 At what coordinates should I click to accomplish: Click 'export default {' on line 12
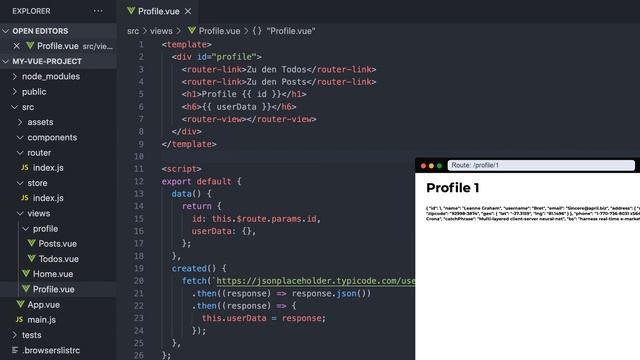click(x=202, y=182)
